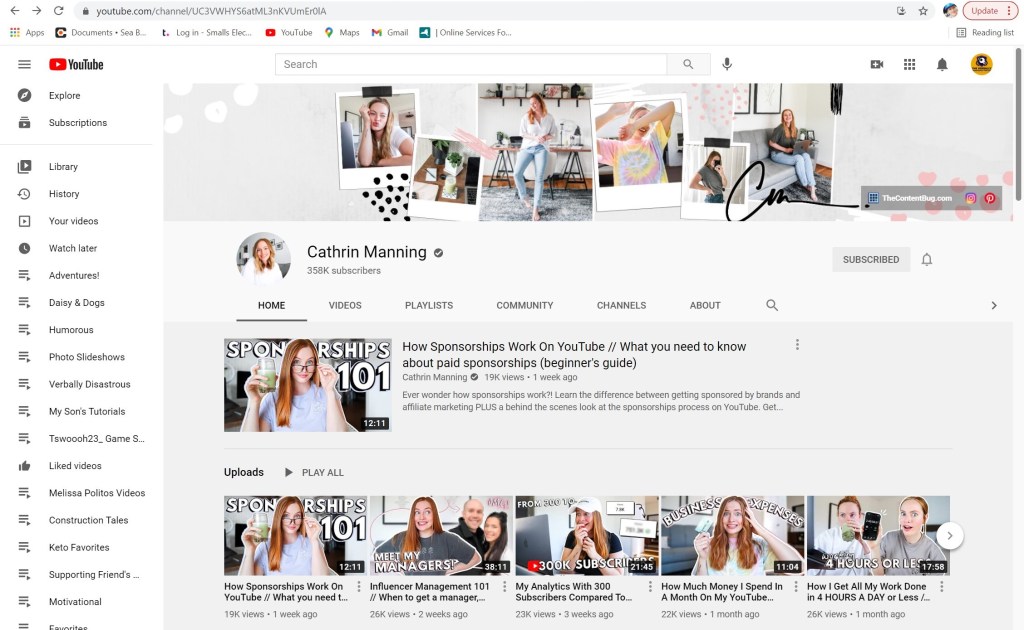Search within channel using magnifier icon
The height and width of the screenshot is (630, 1024).
coord(772,305)
